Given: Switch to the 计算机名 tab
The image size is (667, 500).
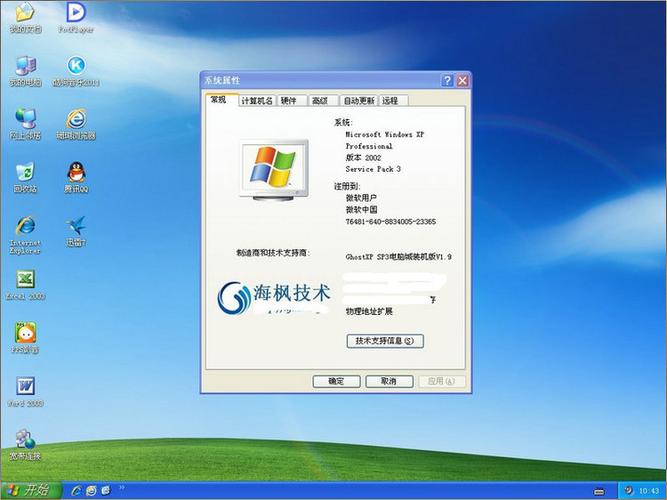Looking at the screenshot, I should 257,100.
